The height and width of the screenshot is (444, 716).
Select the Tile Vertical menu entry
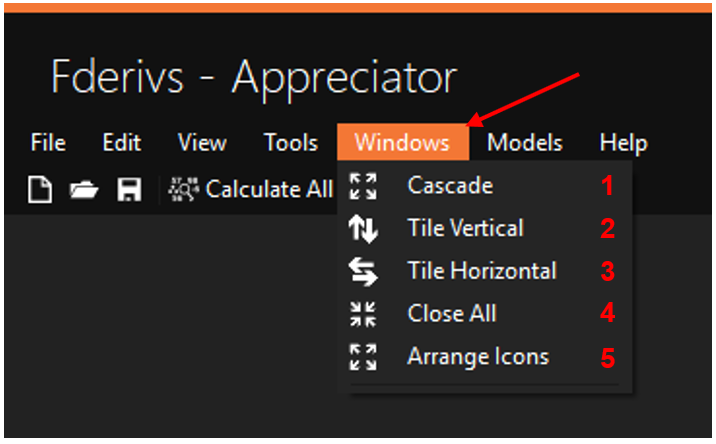click(465, 229)
